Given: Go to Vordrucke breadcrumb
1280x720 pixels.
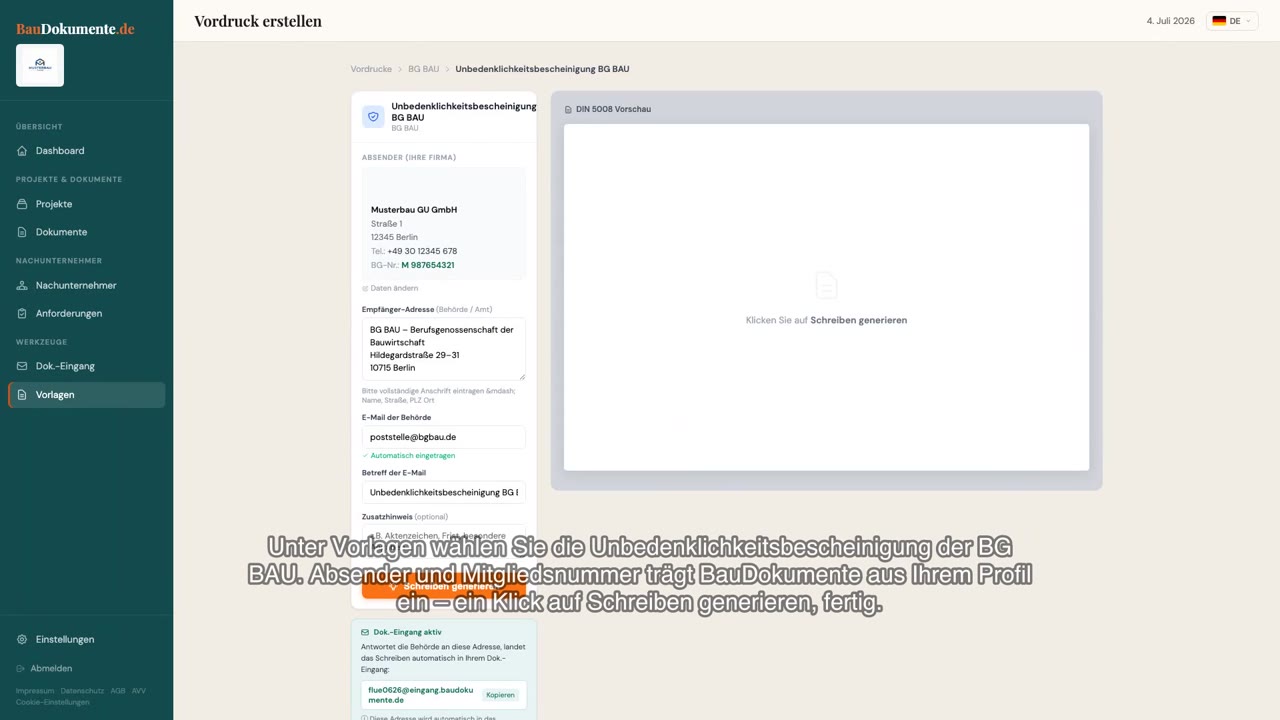Looking at the screenshot, I should tap(371, 69).
